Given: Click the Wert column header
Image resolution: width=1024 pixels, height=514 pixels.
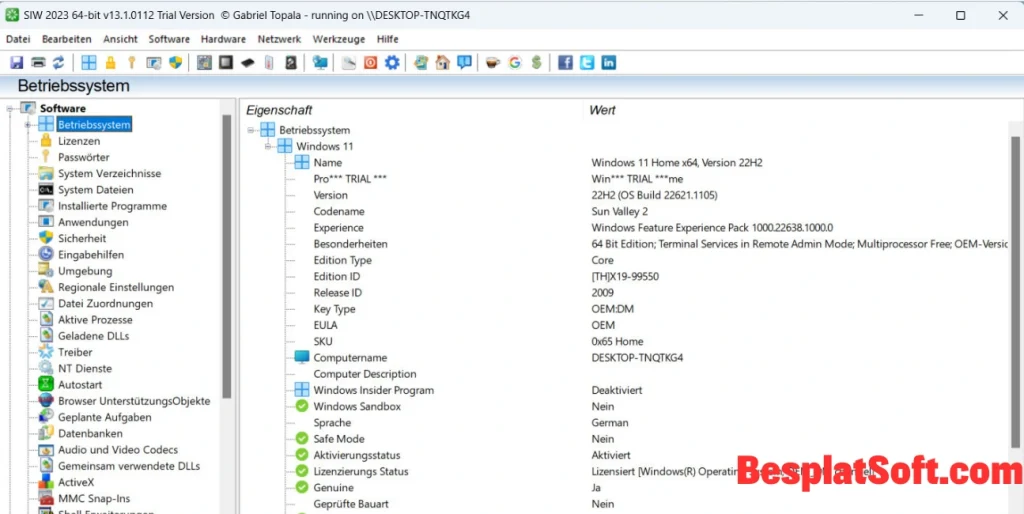Looking at the screenshot, I should pos(602,110).
